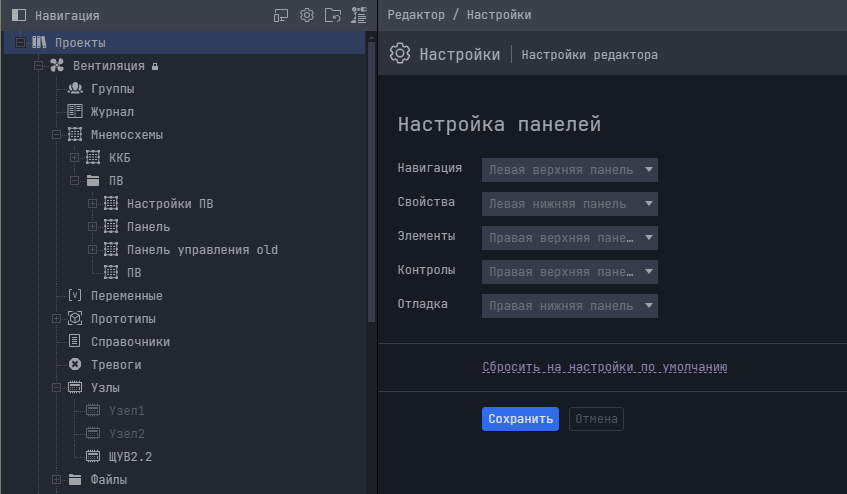Select the ЩУВ2.2 node in tree
This screenshot has height=494, width=847.
point(130,456)
